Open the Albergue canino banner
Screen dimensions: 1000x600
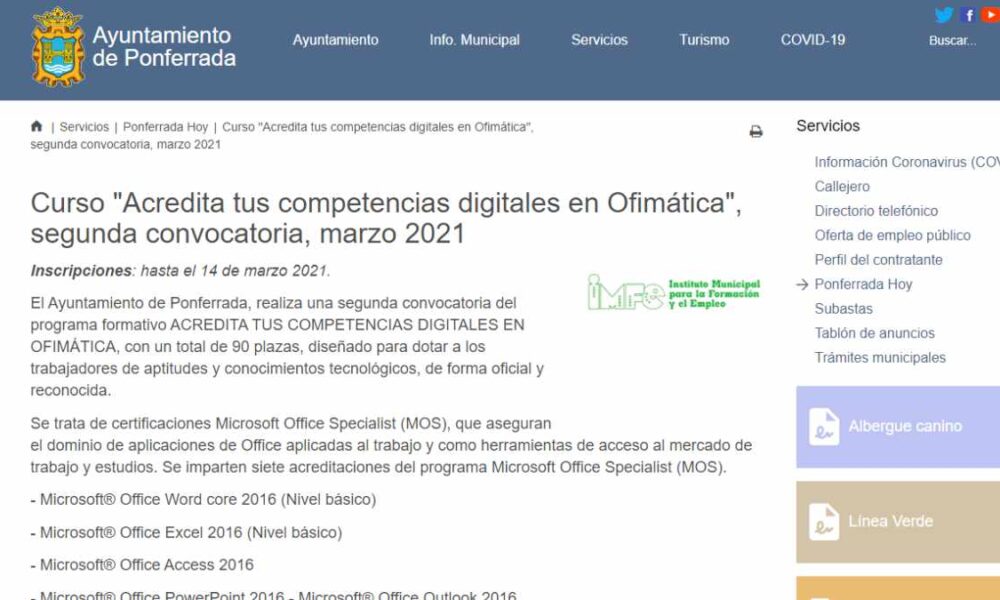(x=898, y=427)
